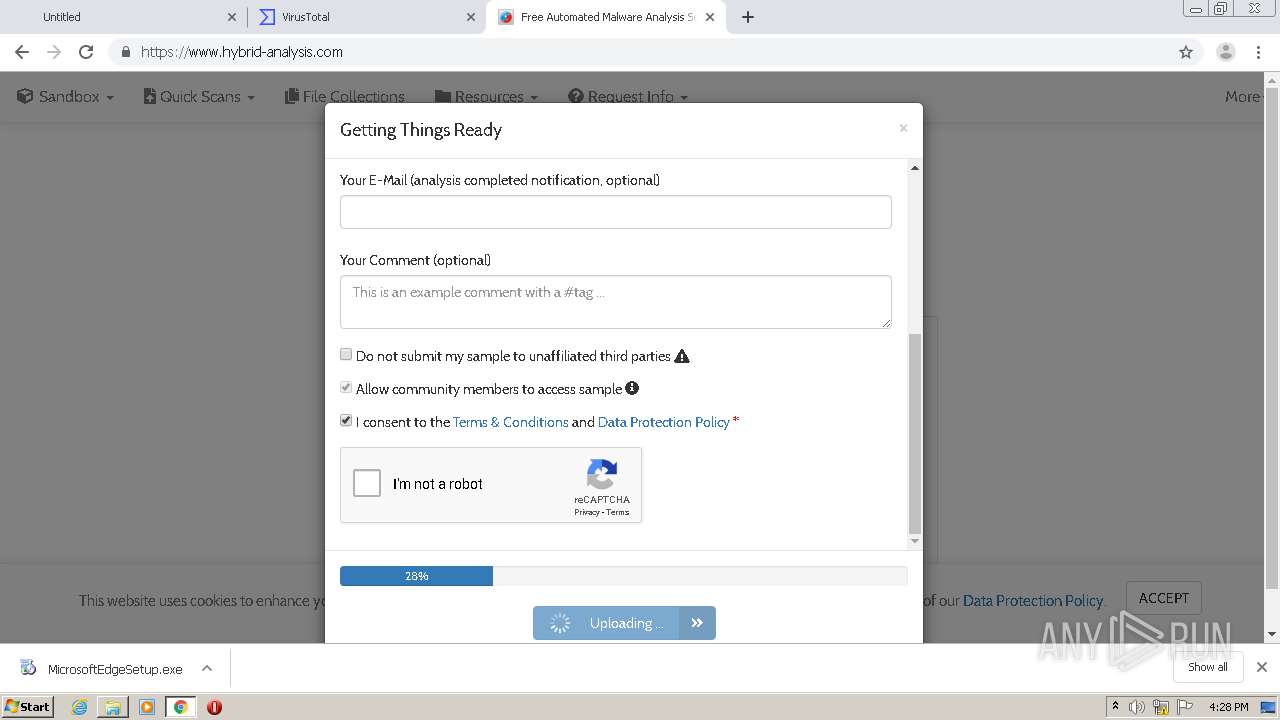Screen dimensions: 1280x720
Task: Toggle 'Allow community members to access sample'
Action: [x=346, y=388]
